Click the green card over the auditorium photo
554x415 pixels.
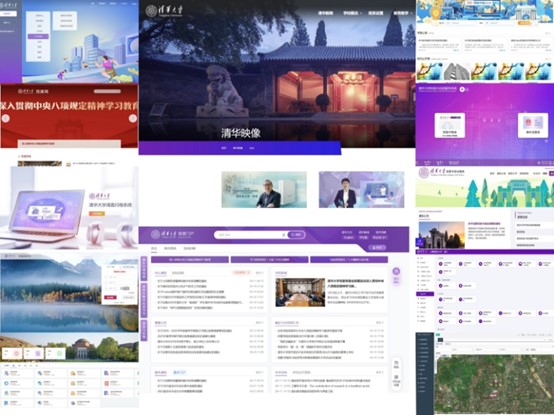coord(55,353)
